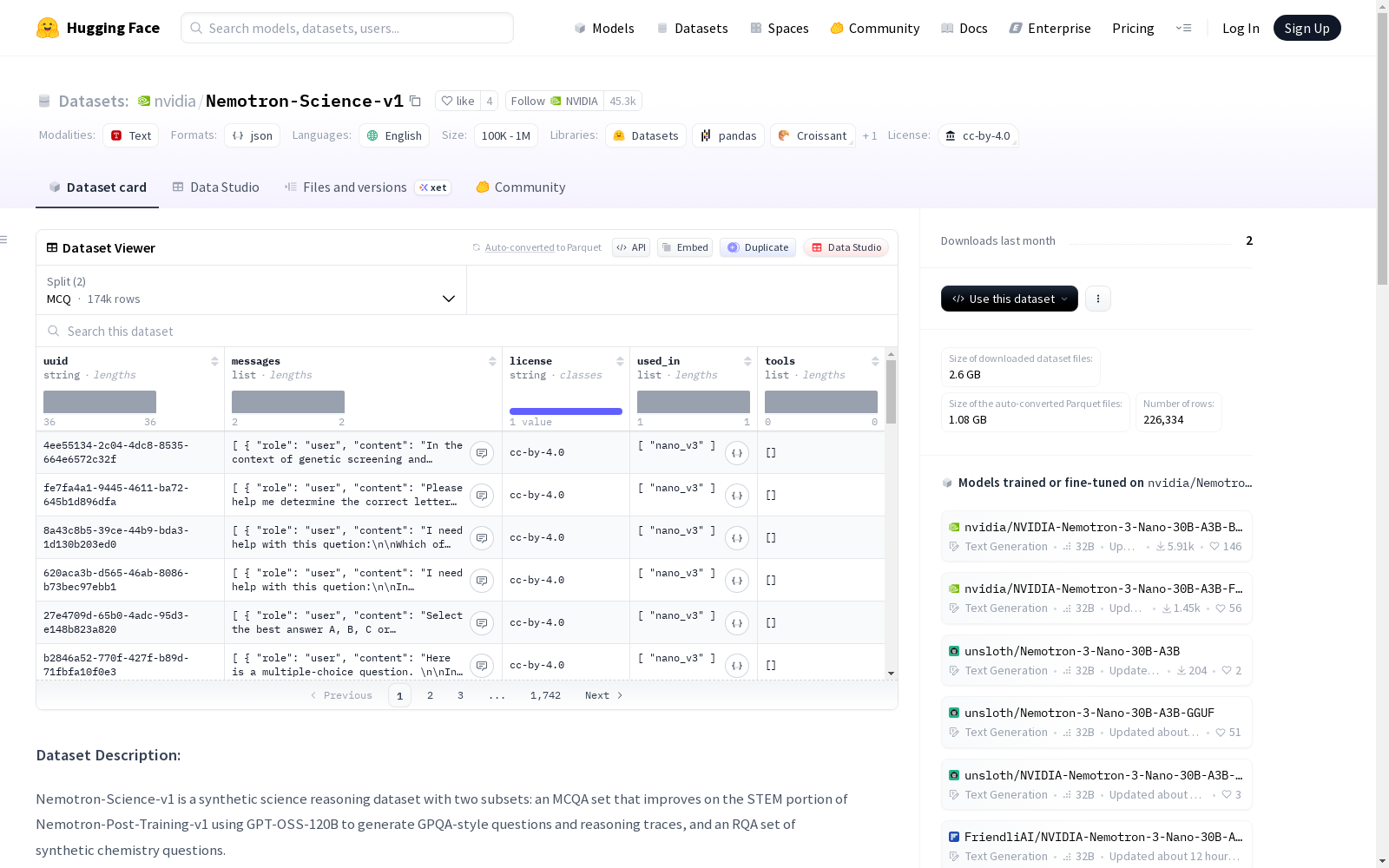Open chat view for the 'Please help me determine' row
The height and width of the screenshot is (868, 1389).
click(x=482, y=495)
